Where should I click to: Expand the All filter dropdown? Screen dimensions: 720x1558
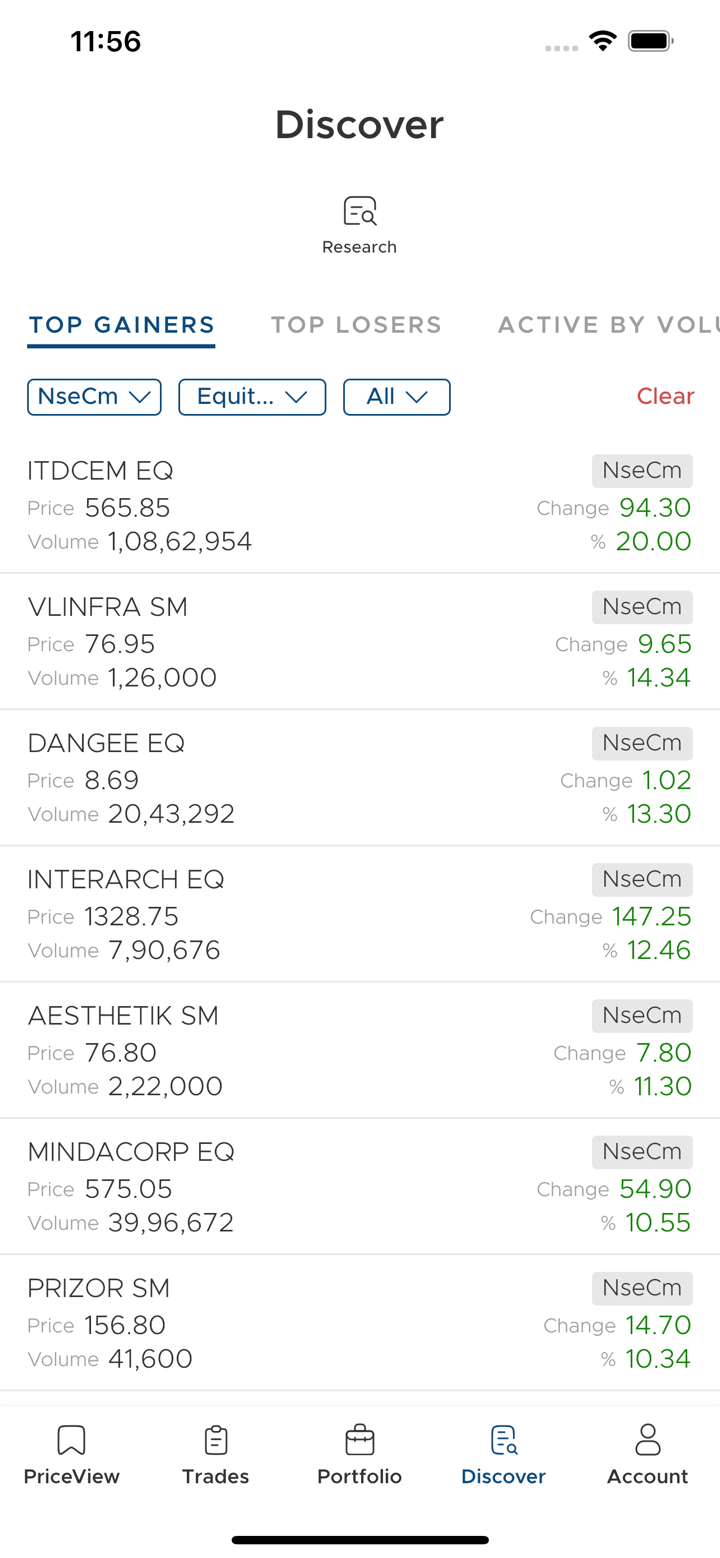[396, 397]
